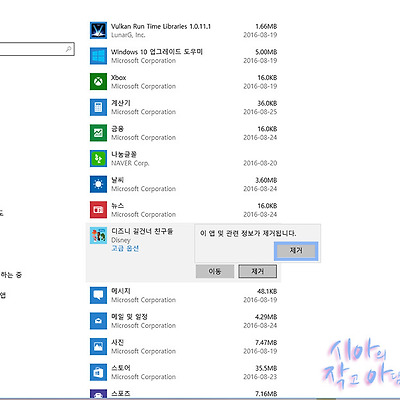This screenshot has width=400, height=400.
Task: Click the Windows 10 업그레이드 도우미 icon
Action: coord(98,56)
